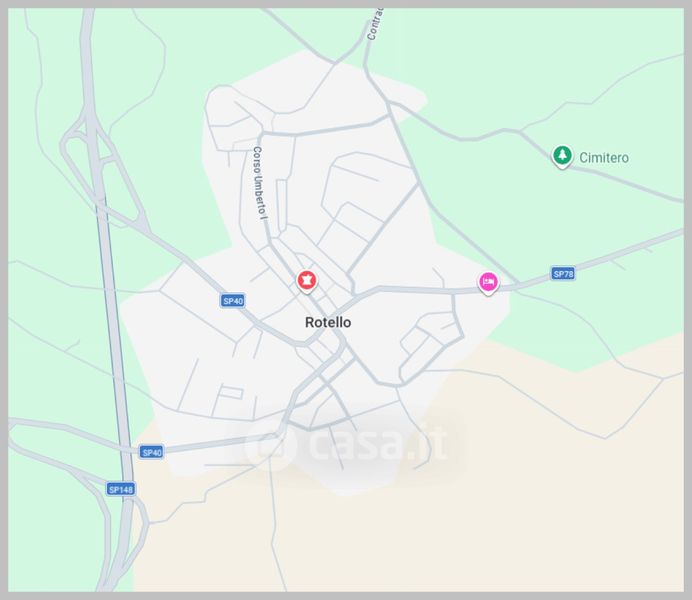Click the road between hotel marker and SP78
Viewport: 692px width, 600px height.
[x=525, y=283]
